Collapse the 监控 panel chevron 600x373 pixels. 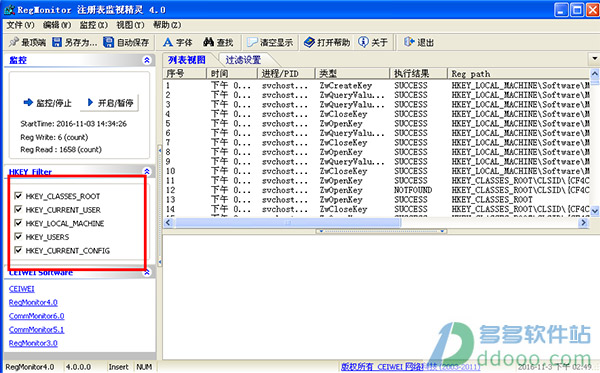(147, 60)
